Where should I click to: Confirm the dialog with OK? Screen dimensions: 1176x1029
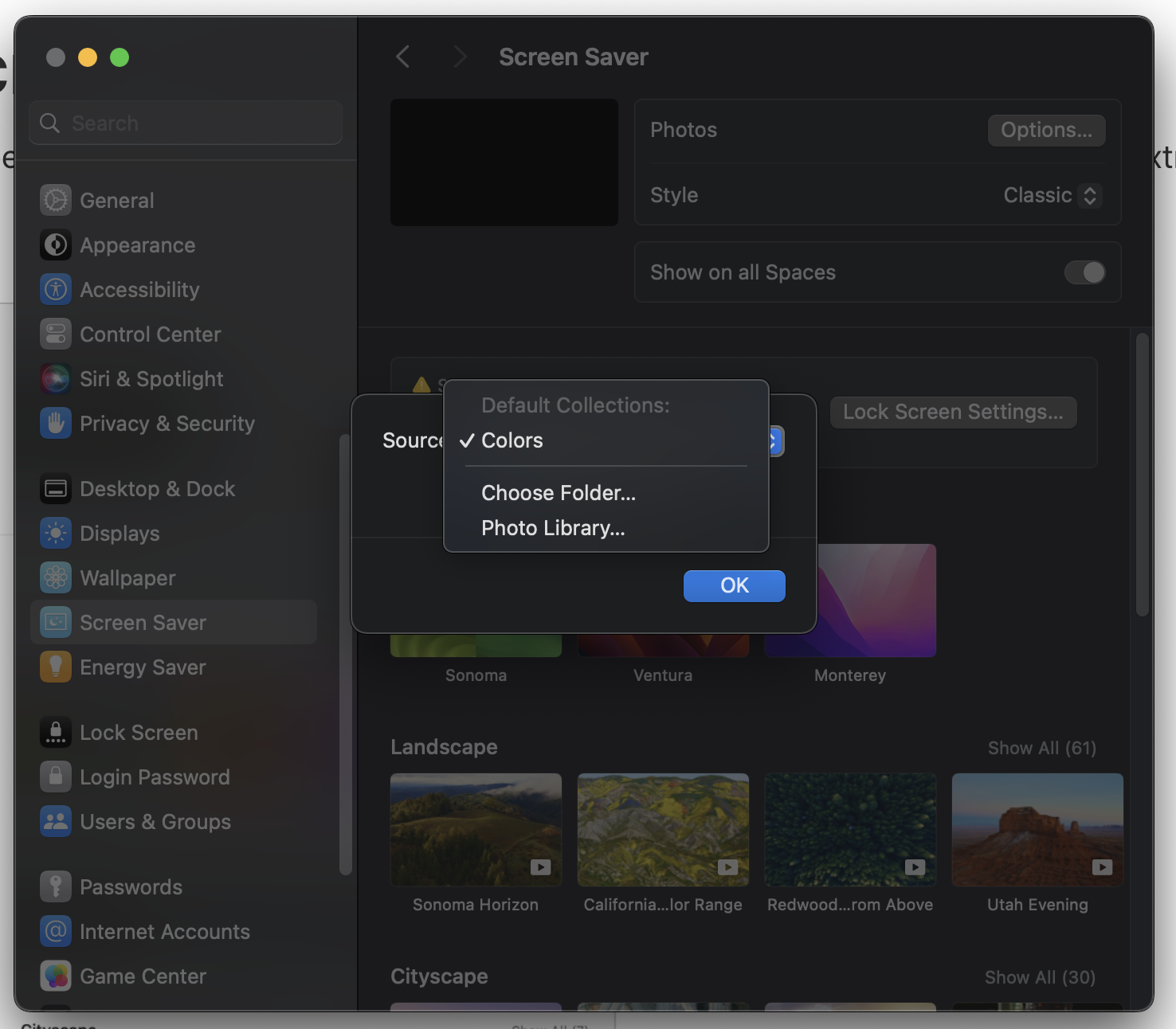point(735,586)
